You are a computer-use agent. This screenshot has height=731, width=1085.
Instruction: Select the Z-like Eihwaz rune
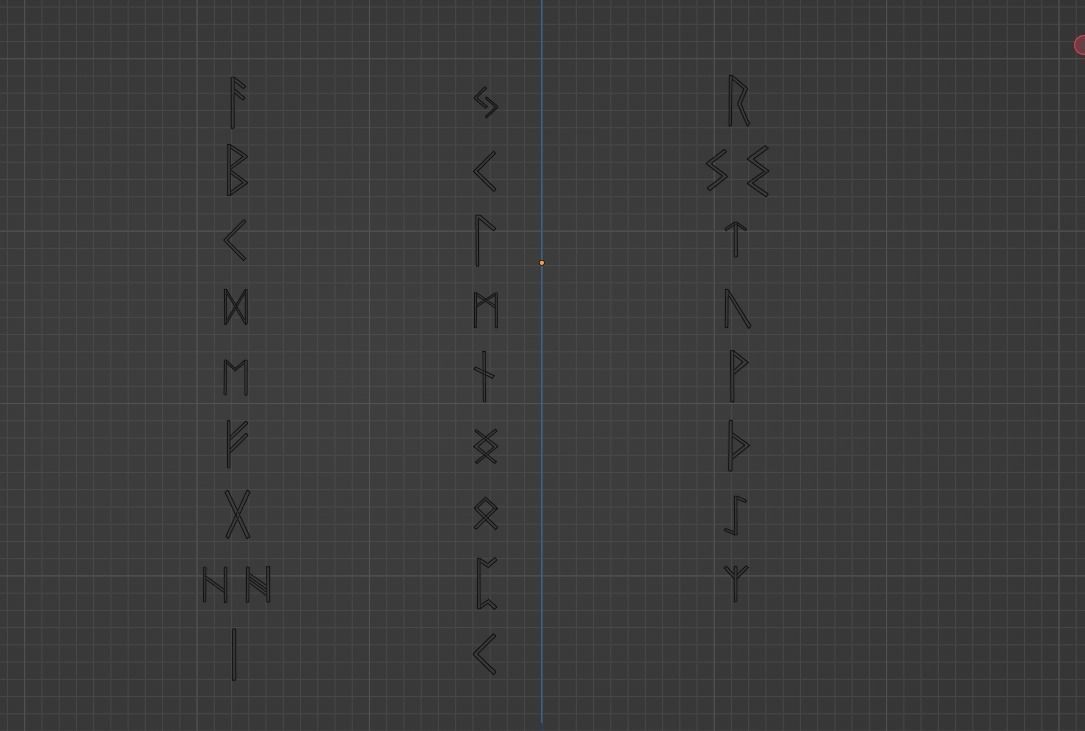(736, 516)
